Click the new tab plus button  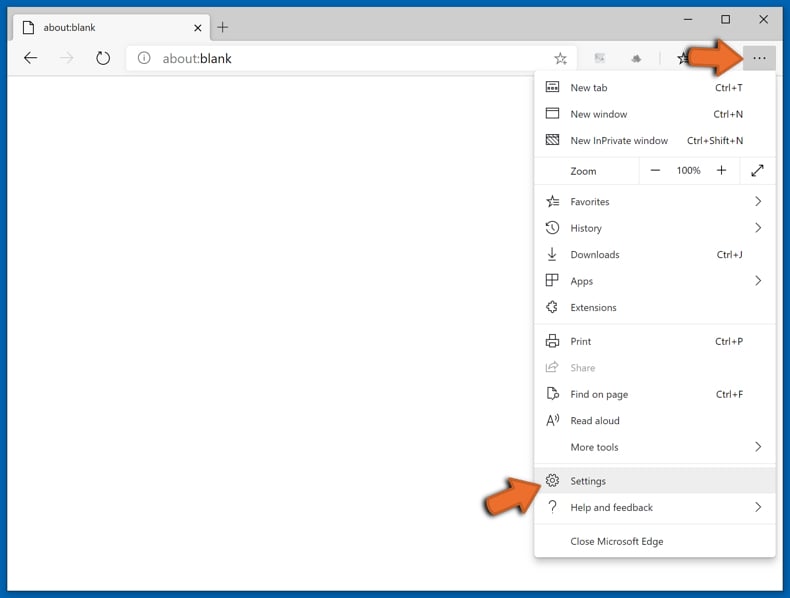(x=223, y=27)
